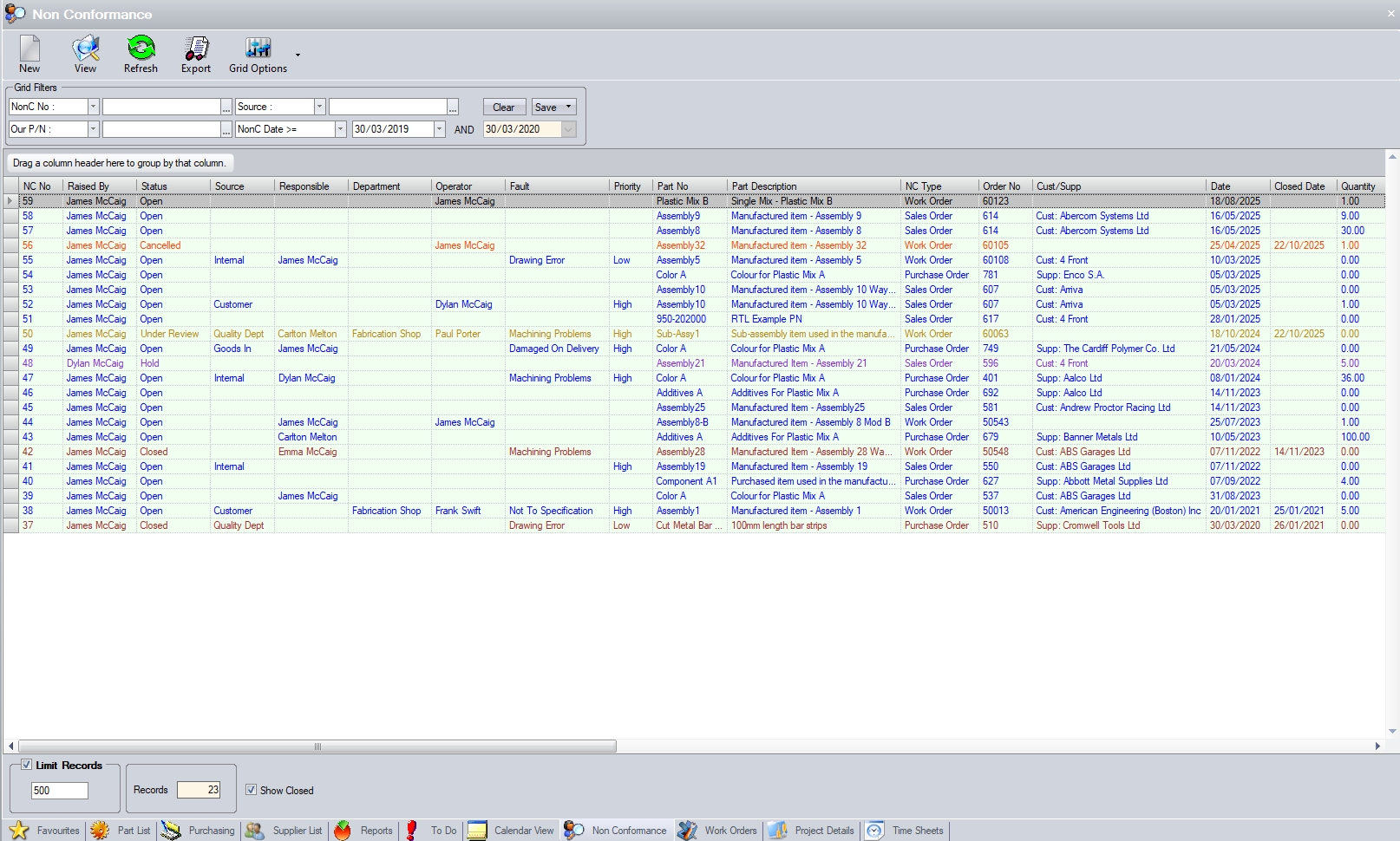Open Grid Options toolbar icon
The height and width of the screenshot is (841, 1400).
point(258,49)
